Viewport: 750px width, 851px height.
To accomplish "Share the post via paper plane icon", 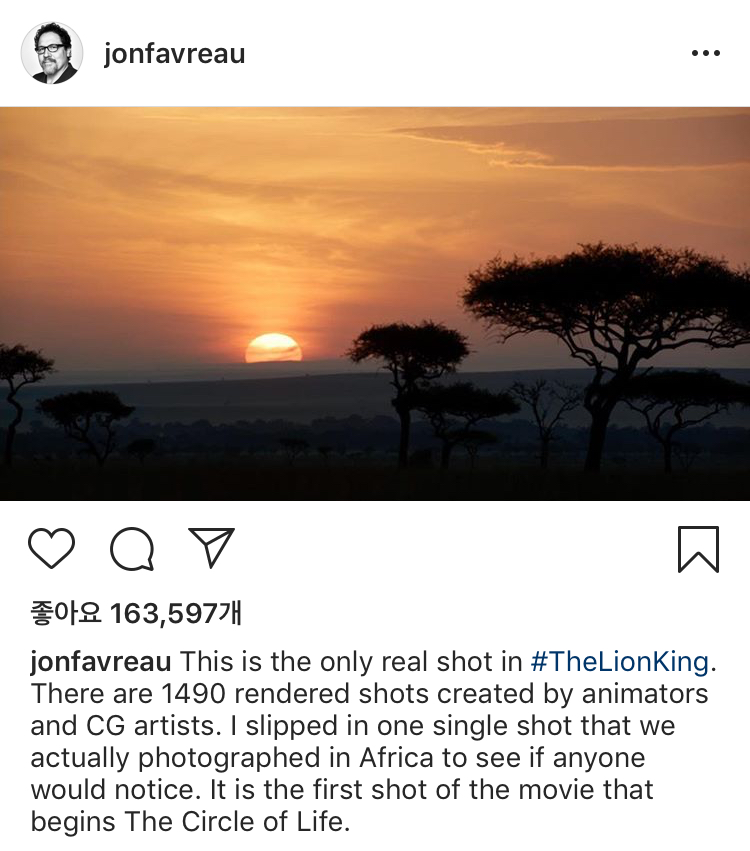I will [x=211, y=547].
